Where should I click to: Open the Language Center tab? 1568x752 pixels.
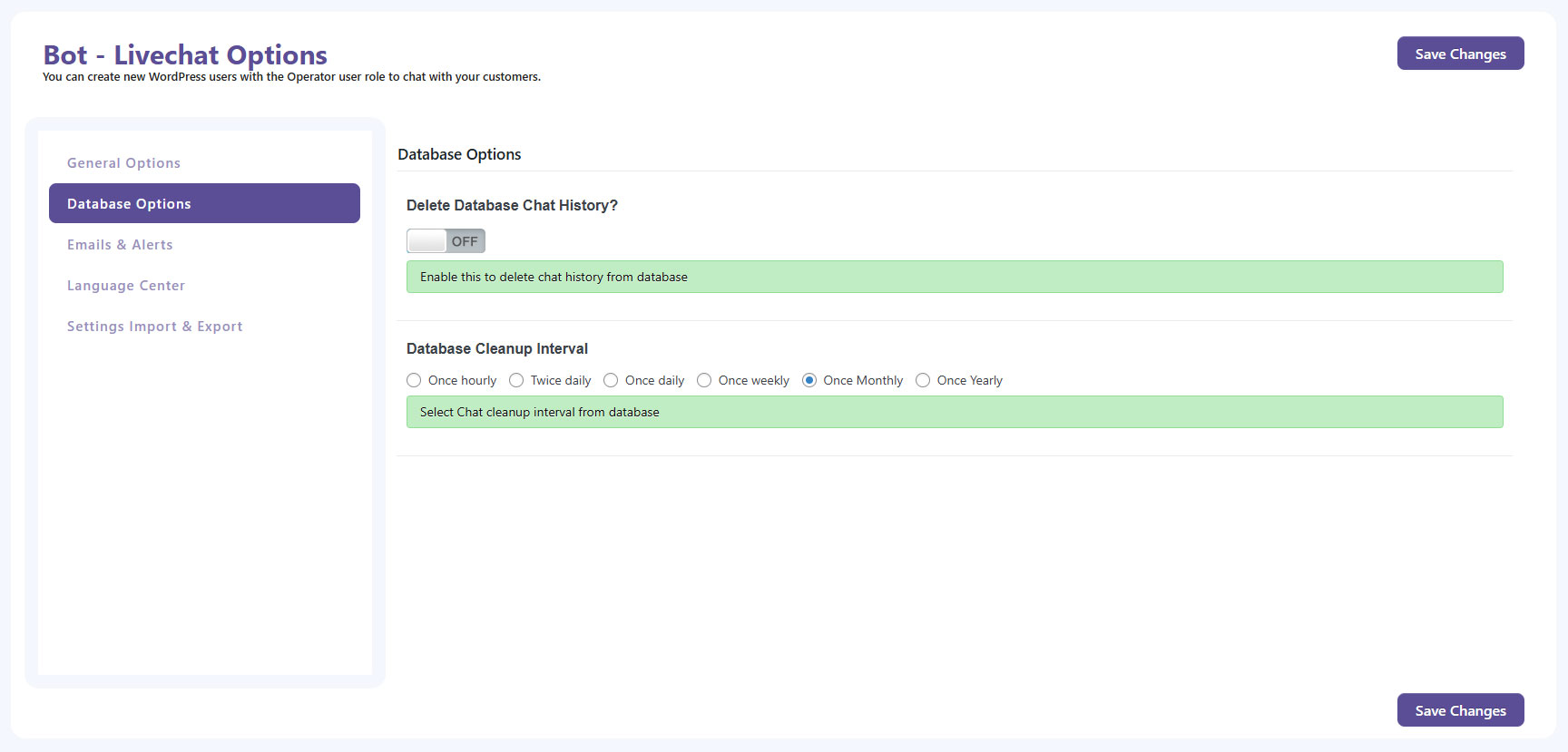(x=126, y=286)
